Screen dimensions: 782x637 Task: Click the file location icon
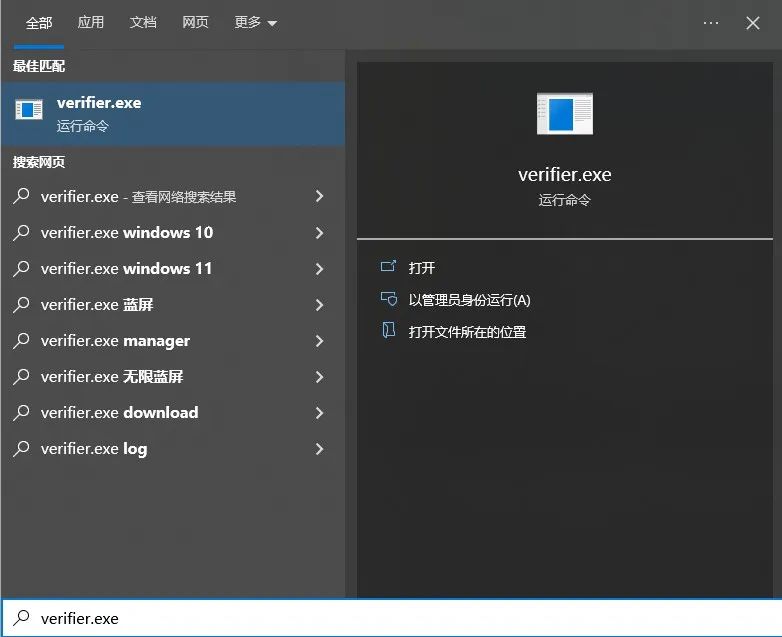(389, 330)
